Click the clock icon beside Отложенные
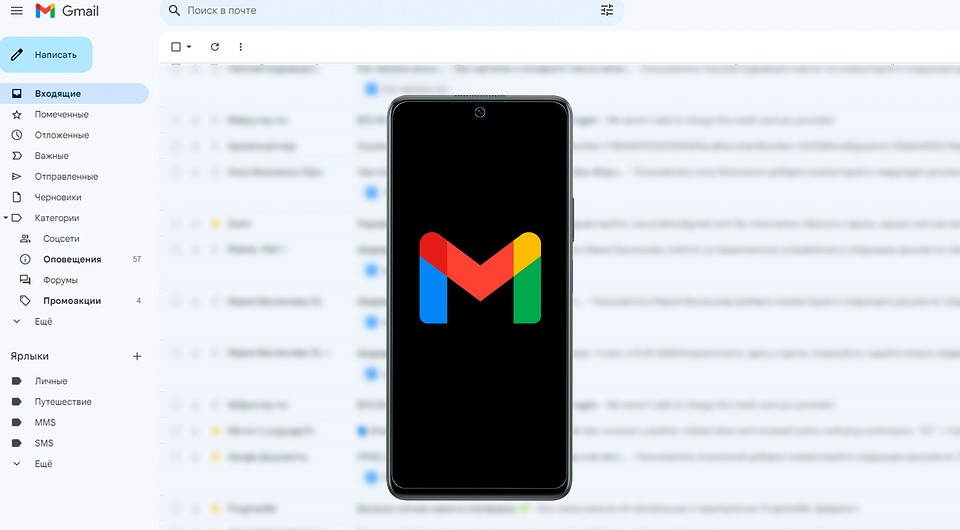The height and width of the screenshot is (530, 960). coord(17,135)
